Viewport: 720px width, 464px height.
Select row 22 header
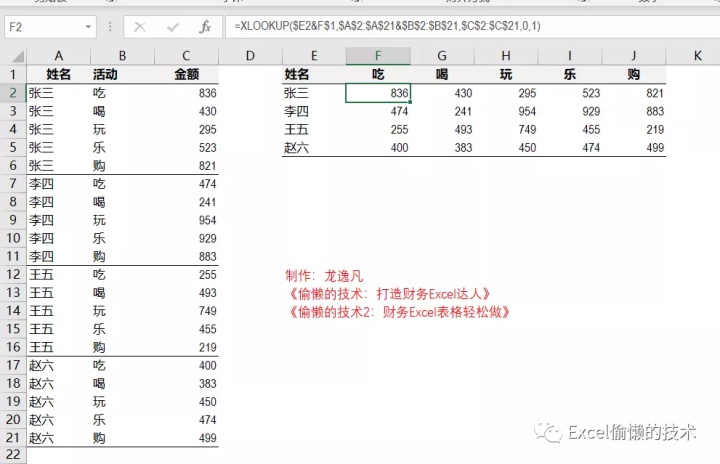click(13, 454)
